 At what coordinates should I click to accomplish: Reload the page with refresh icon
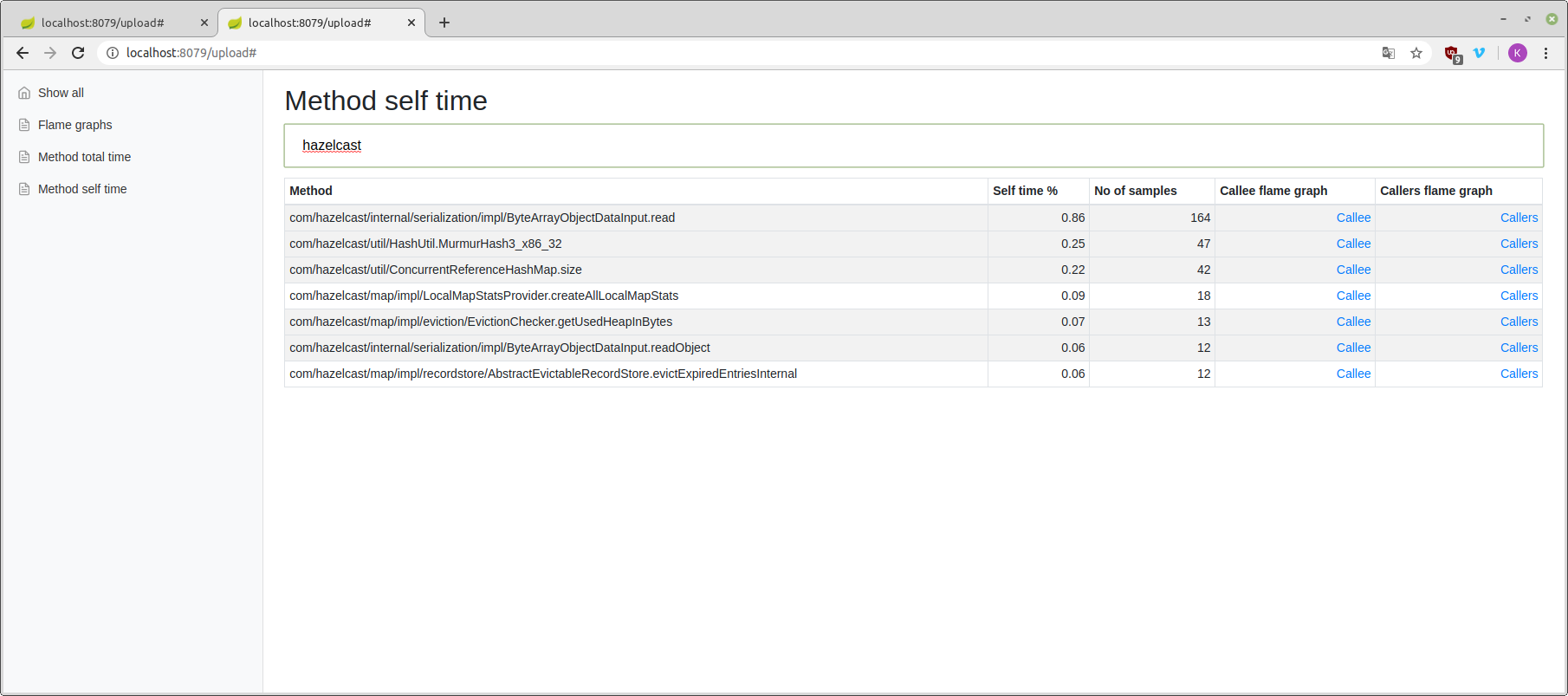pyautogui.click(x=78, y=53)
